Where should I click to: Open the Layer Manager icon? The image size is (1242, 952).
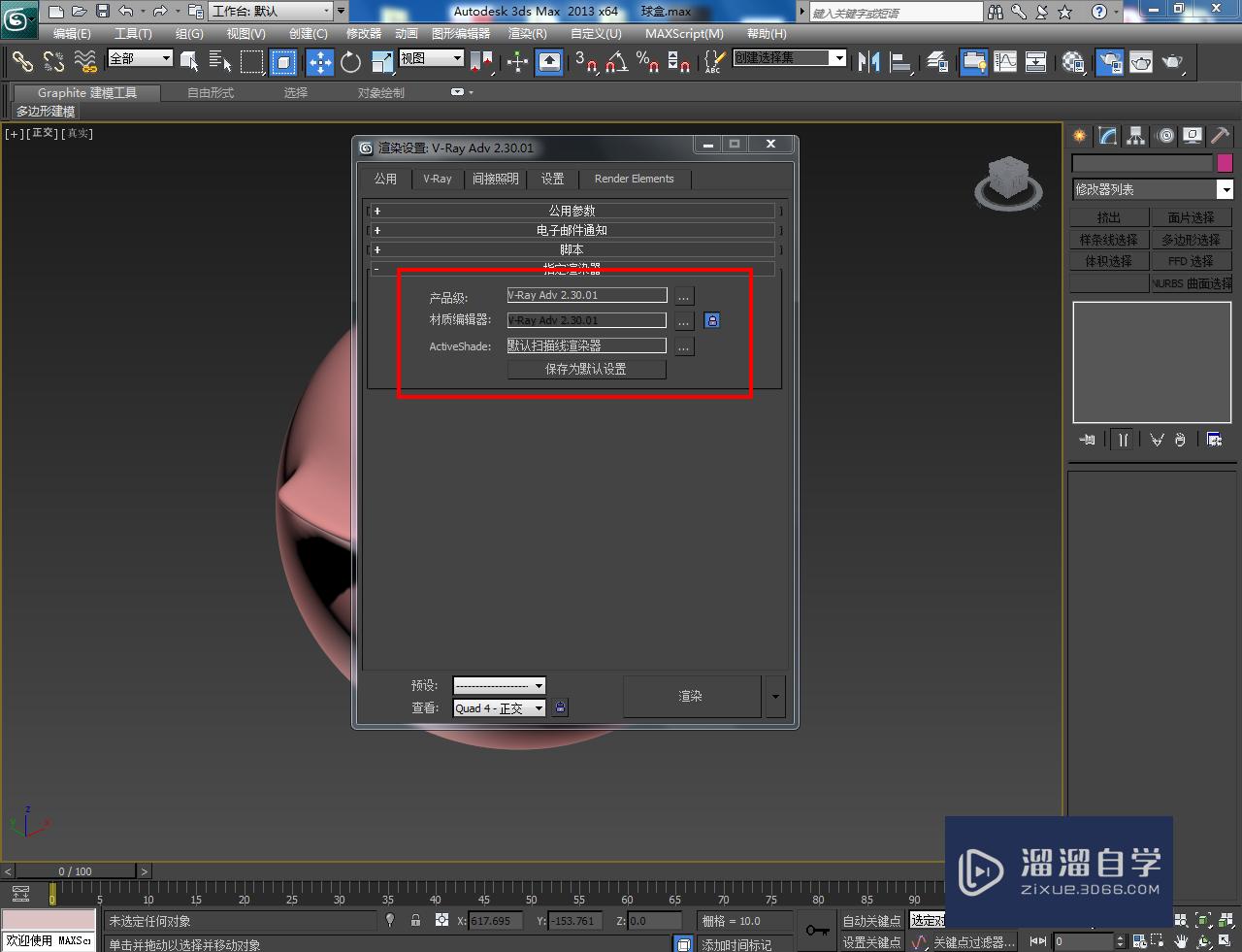937,62
